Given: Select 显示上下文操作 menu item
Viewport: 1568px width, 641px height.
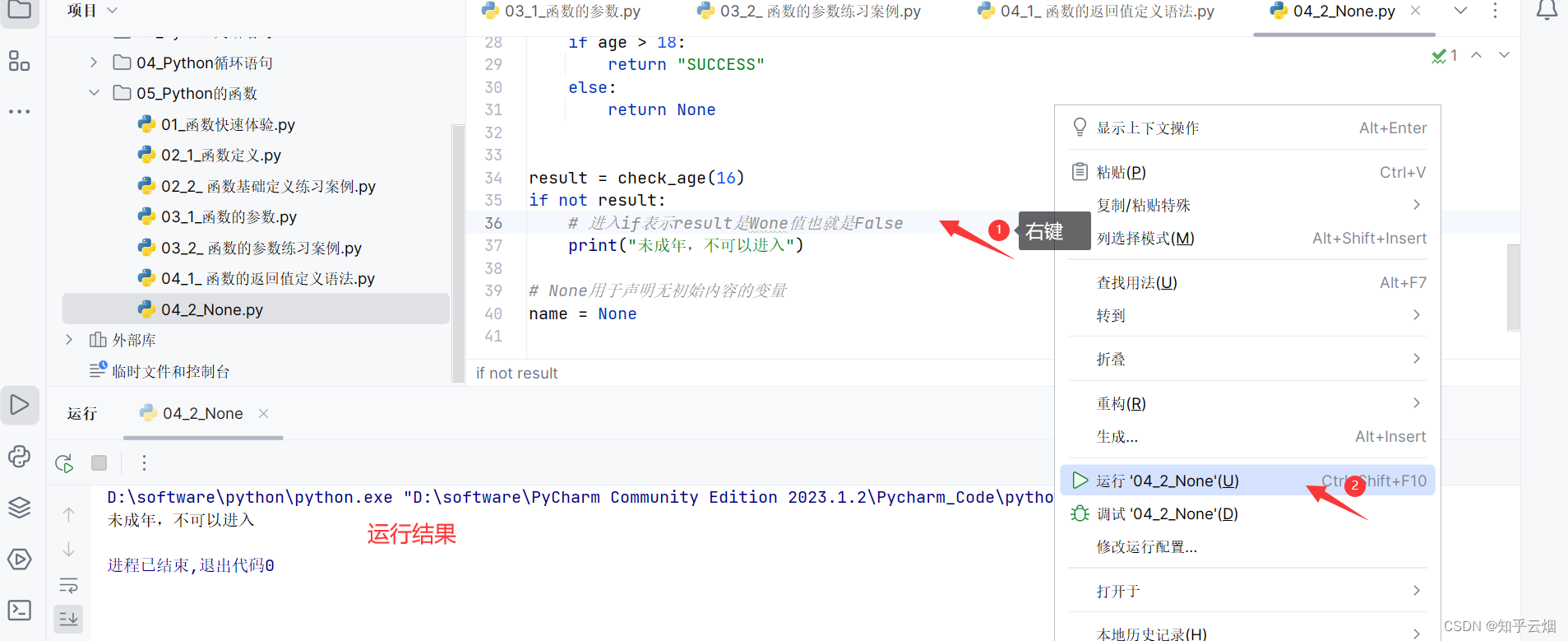Looking at the screenshot, I should pyautogui.click(x=1247, y=128).
